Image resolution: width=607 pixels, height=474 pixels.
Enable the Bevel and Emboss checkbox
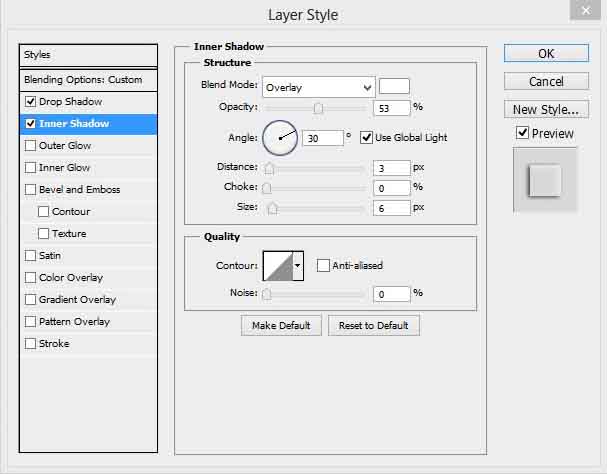30,190
